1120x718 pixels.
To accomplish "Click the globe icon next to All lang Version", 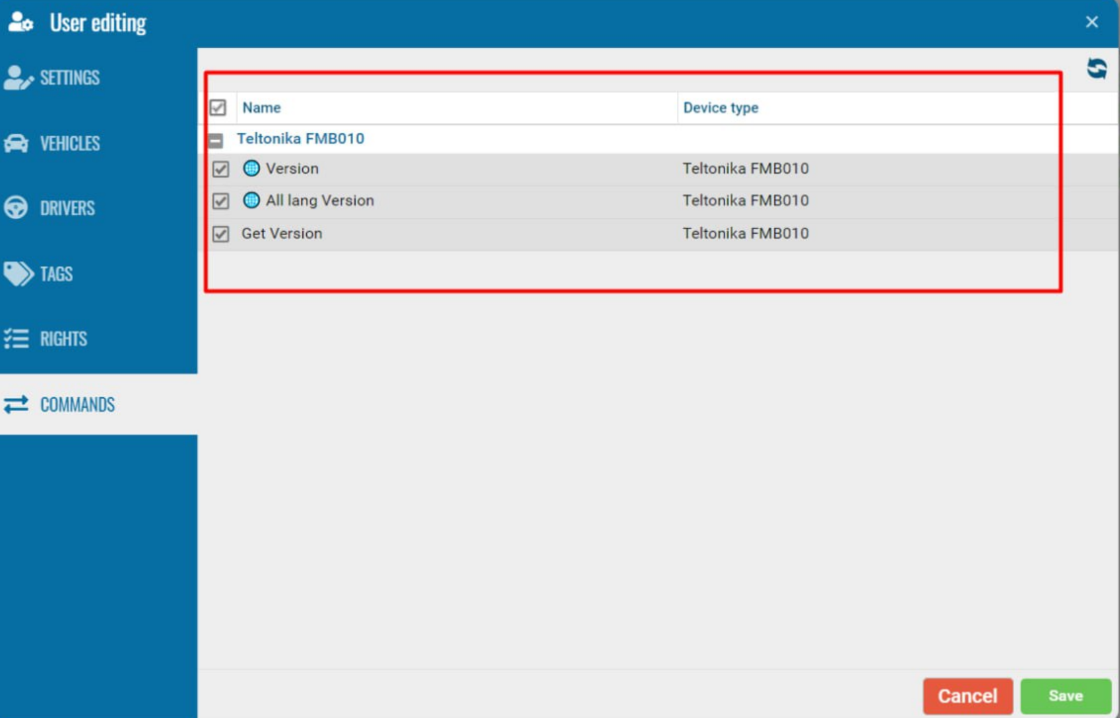I will click(x=251, y=200).
